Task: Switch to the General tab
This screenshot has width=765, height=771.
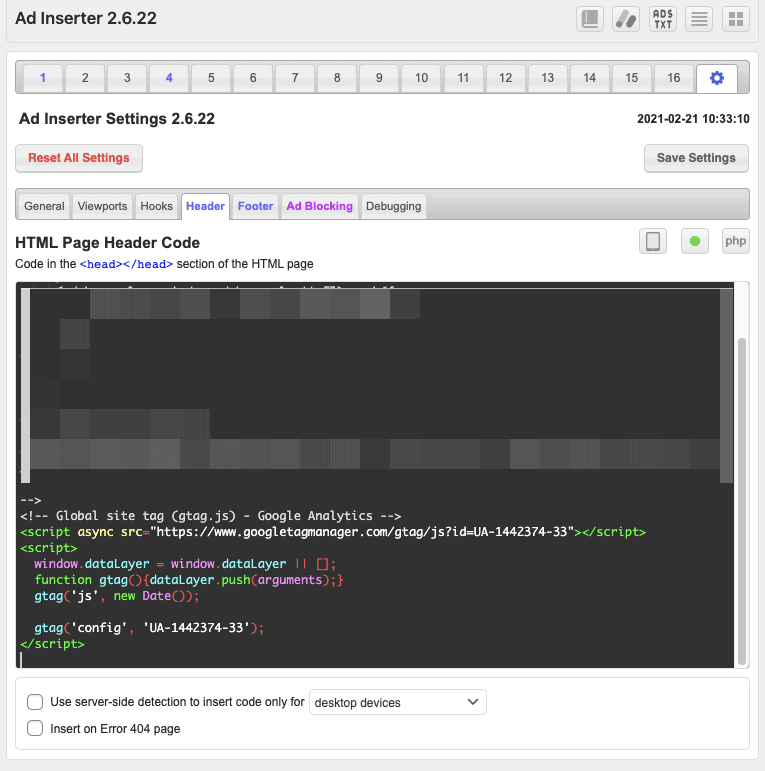Action: coord(44,206)
